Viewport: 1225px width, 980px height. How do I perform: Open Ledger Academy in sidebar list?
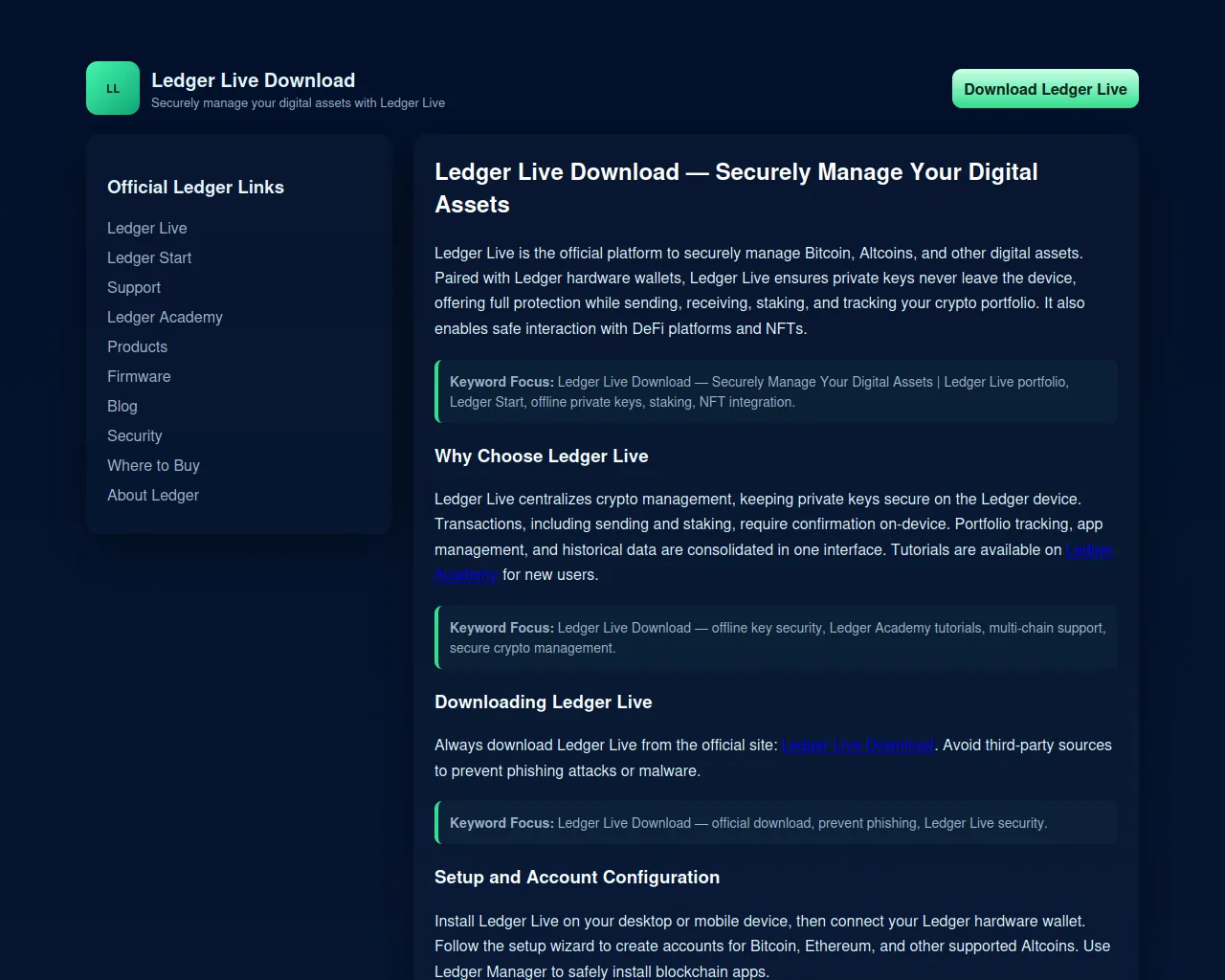coord(165,317)
